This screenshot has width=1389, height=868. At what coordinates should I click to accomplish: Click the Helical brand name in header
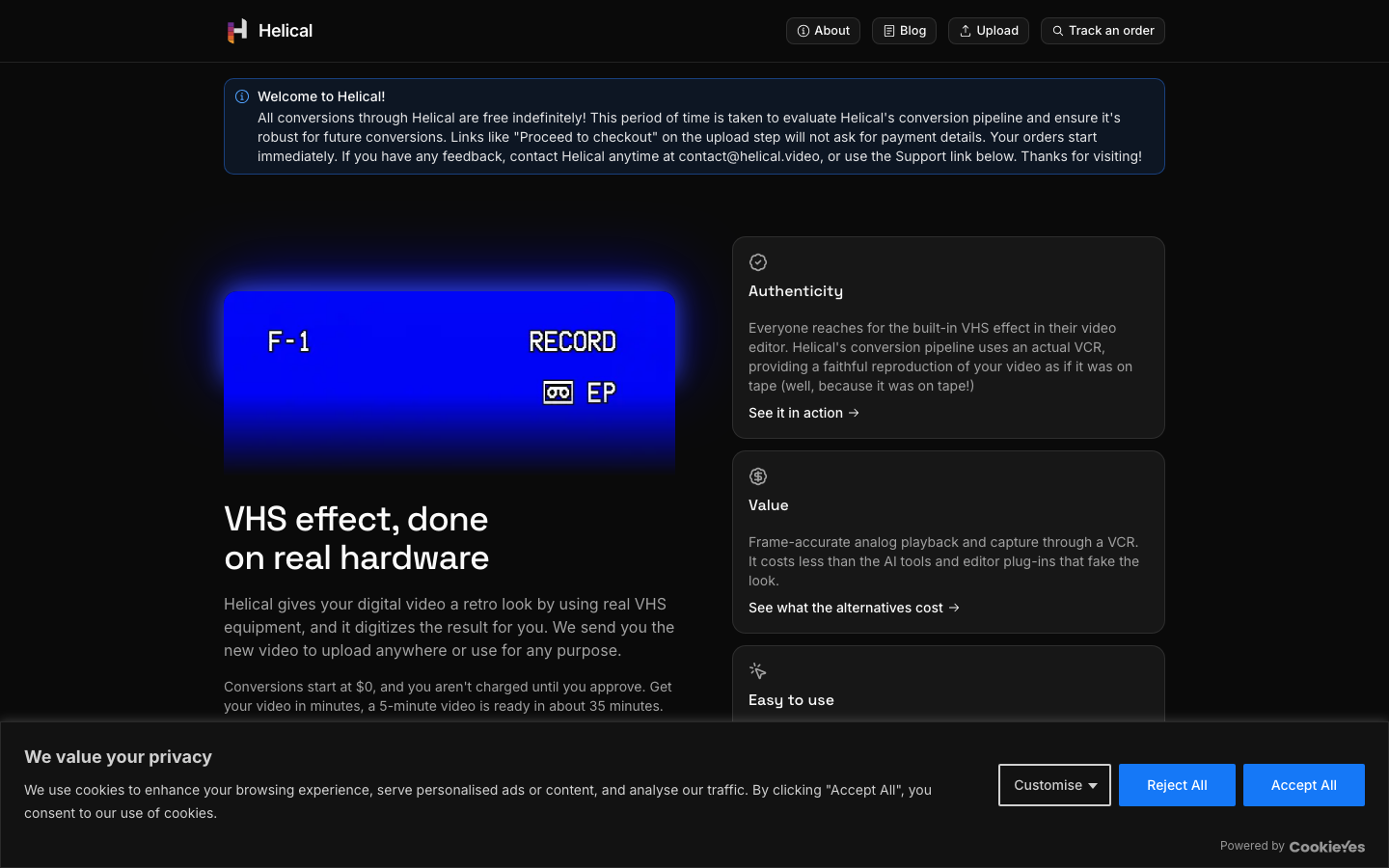286,31
